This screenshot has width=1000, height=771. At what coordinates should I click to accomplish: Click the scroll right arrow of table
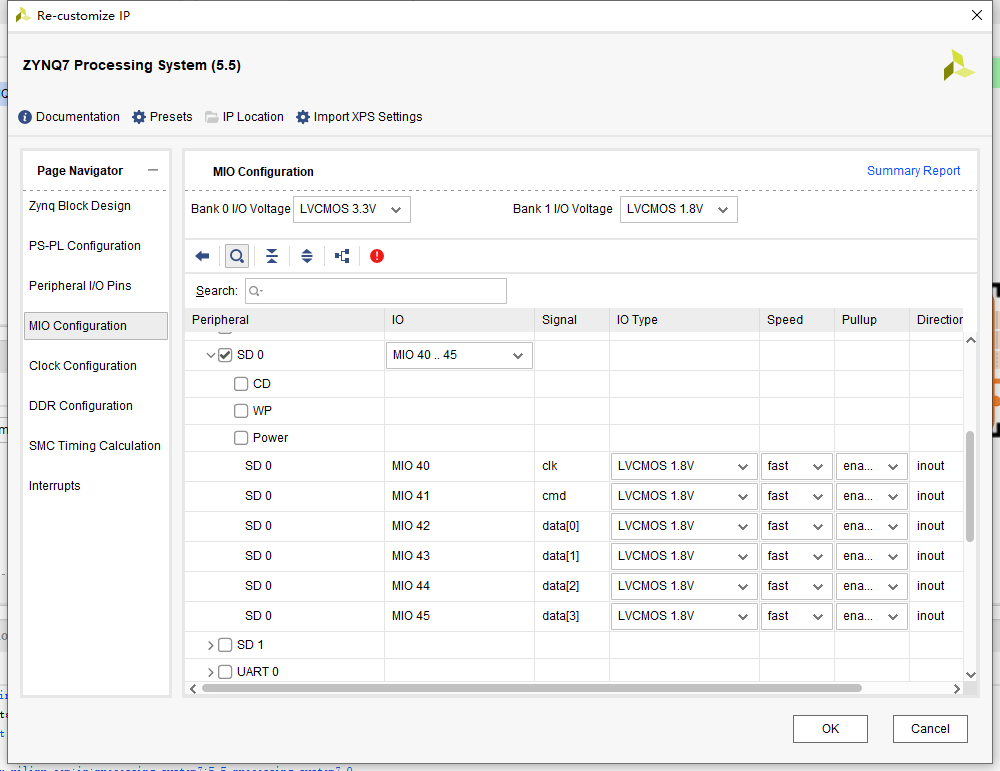pos(957,689)
